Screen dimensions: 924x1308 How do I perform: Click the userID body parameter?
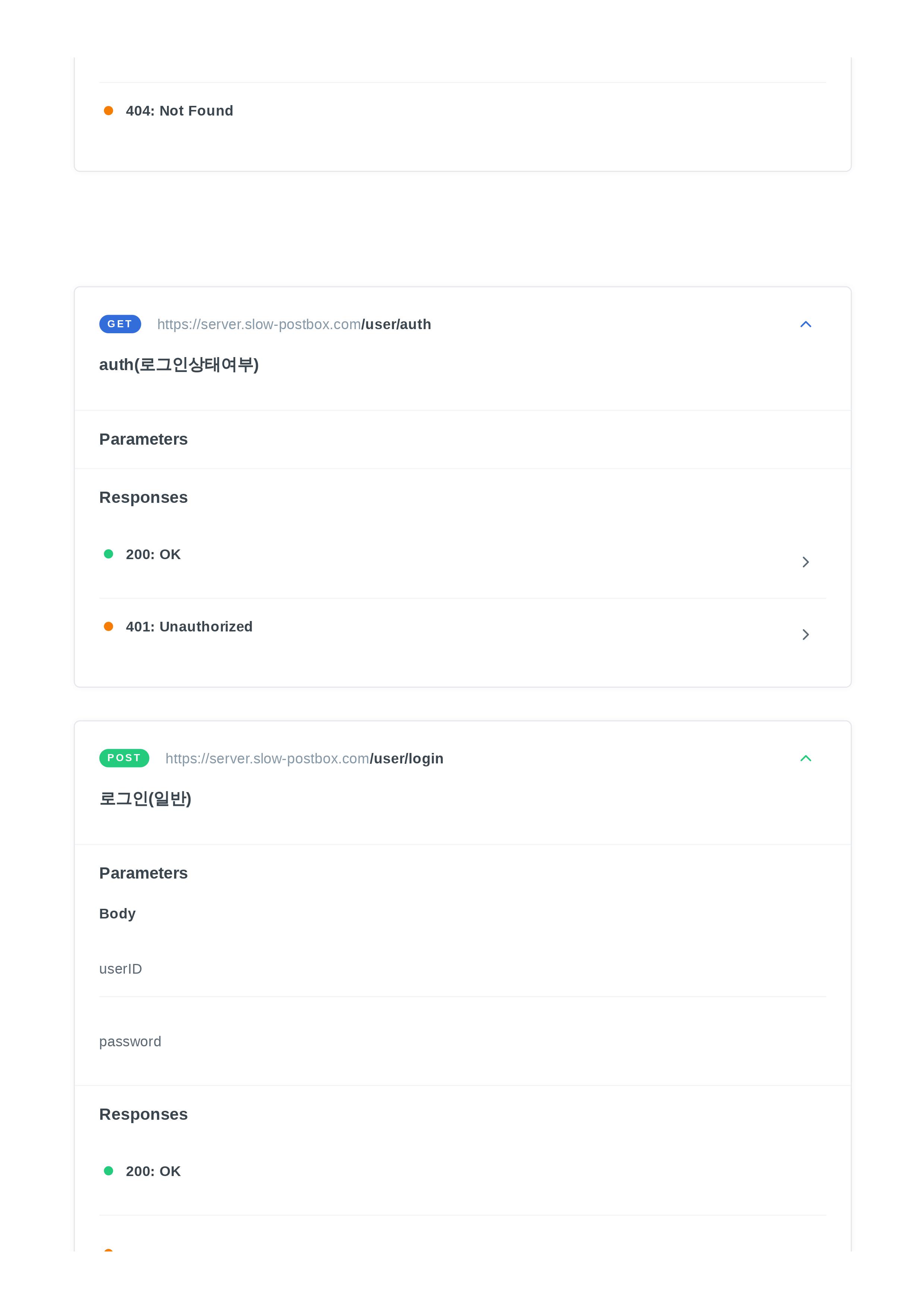(x=120, y=969)
